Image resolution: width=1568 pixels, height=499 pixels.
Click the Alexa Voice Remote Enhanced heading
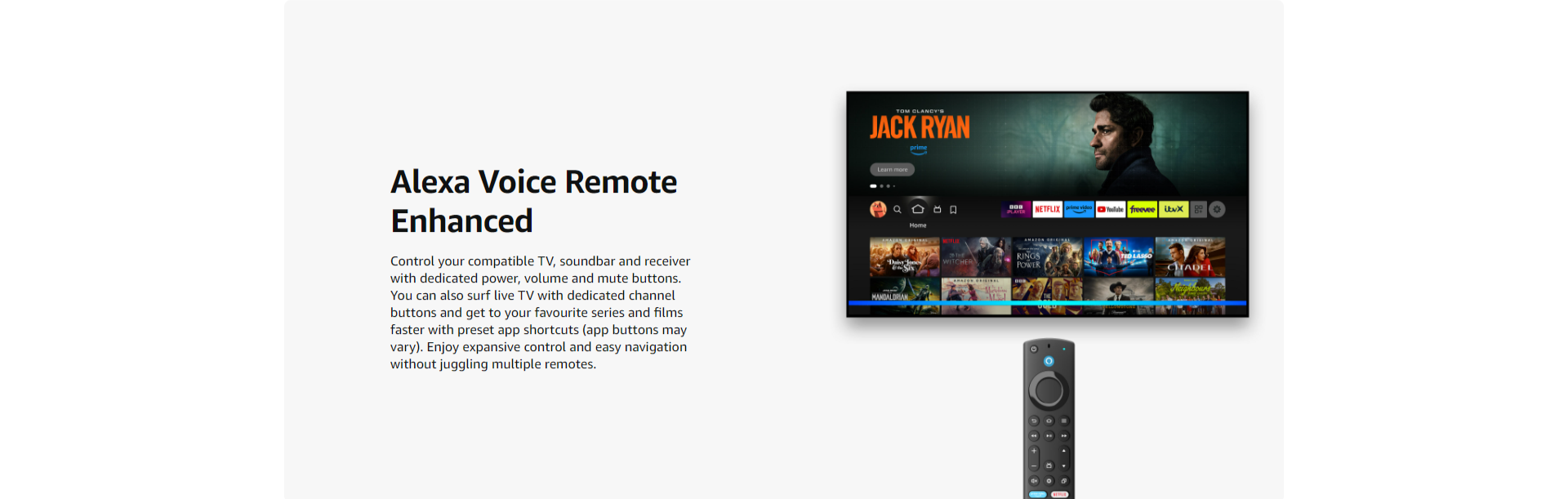point(533,201)
